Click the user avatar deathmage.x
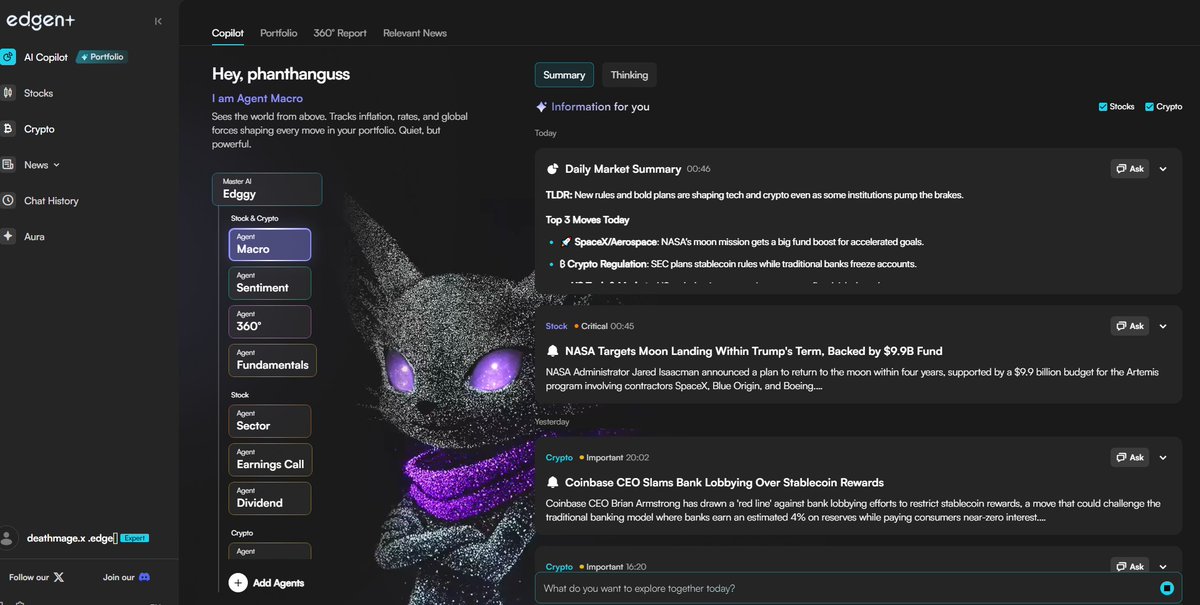This screenshot has height=605, width=1200. click(x=8, y=538)
